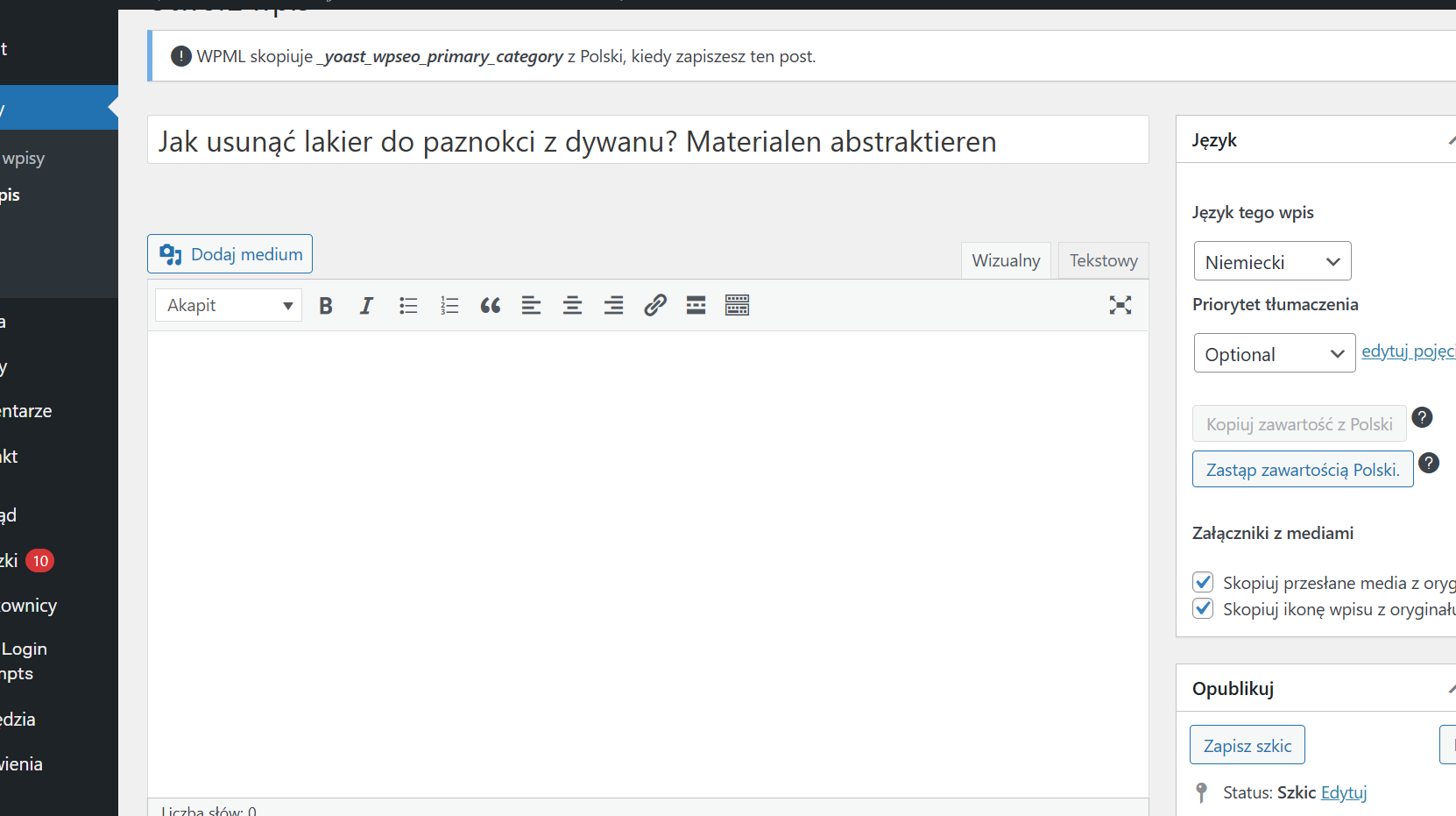Insert or edit a link
The image size is (1456, 816).
click(x=654, y=306)
